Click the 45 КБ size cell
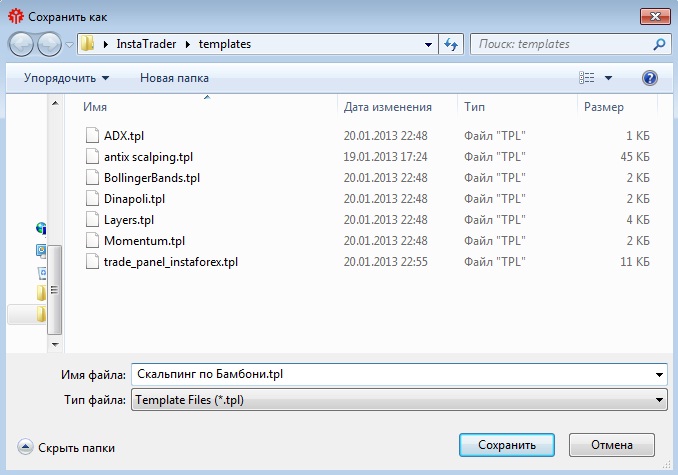Viewport: 678px width, 475px height. point(635,156)
